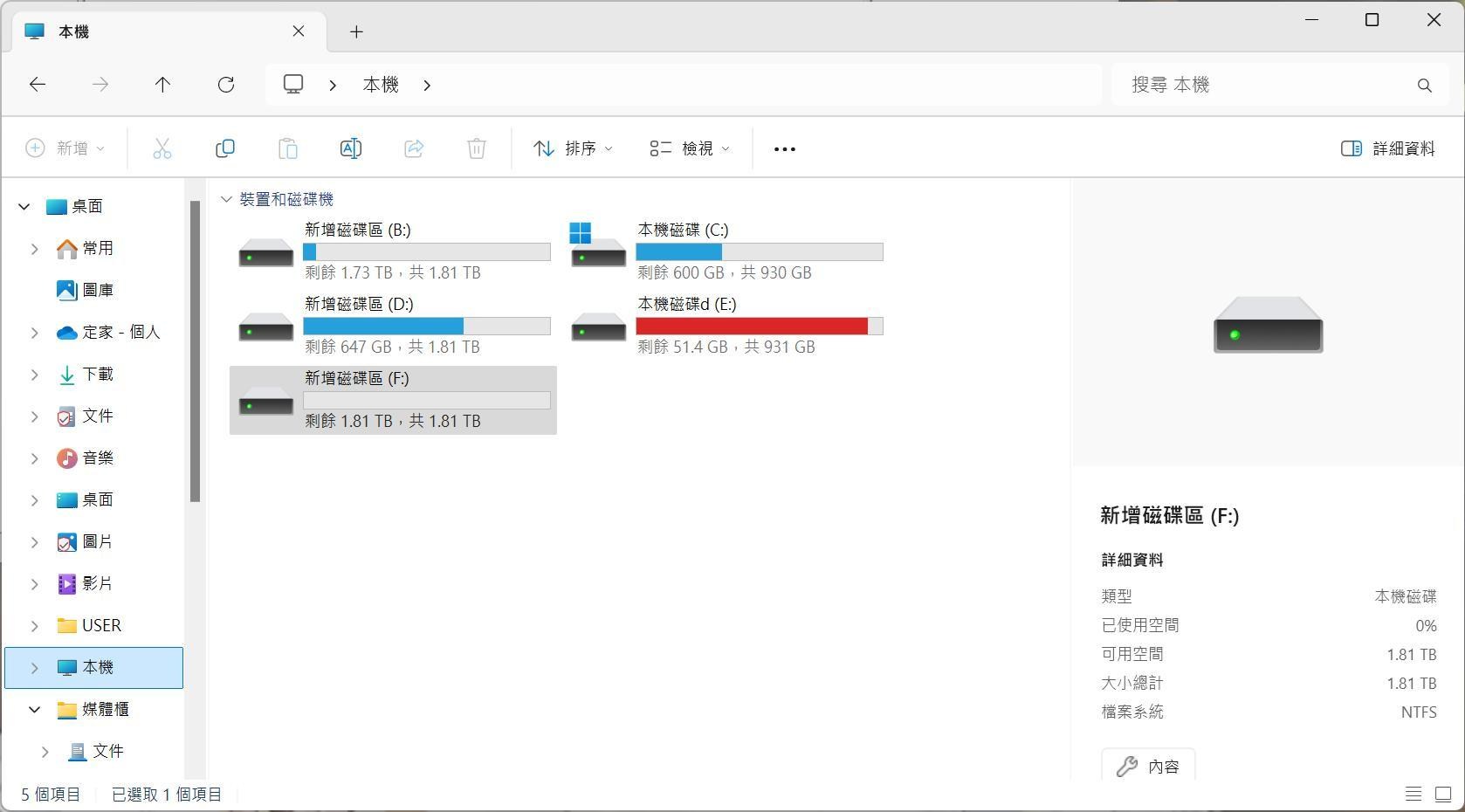The height and width of the screenshot is (812, 1465).
Task: Click the 搜尋 本機 search box
Action: coord(1266,85)
